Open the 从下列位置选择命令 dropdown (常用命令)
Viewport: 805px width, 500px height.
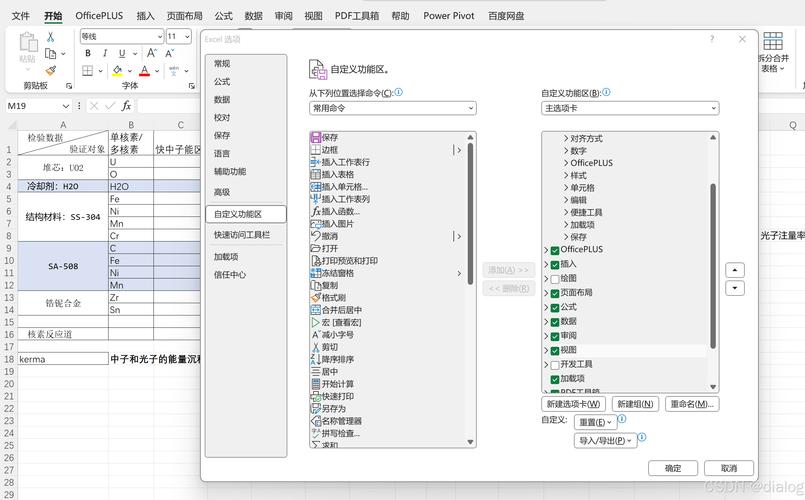tap(392, 108)
